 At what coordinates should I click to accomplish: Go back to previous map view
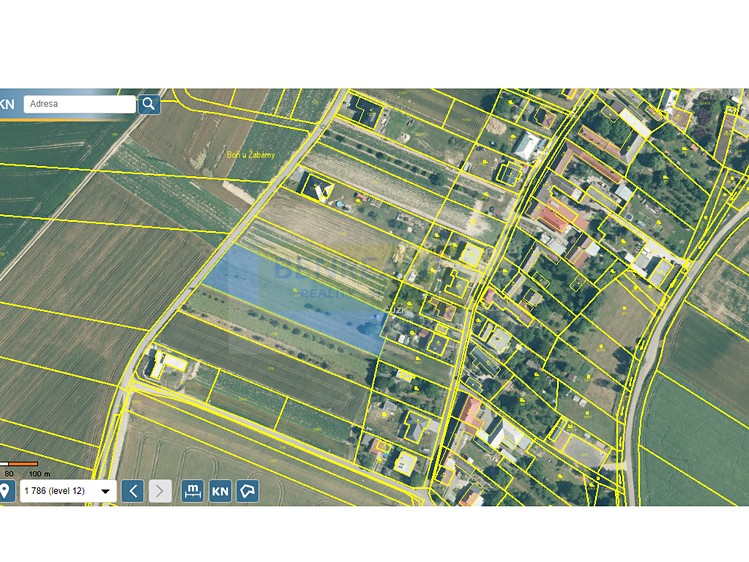[x=133, y=491]
